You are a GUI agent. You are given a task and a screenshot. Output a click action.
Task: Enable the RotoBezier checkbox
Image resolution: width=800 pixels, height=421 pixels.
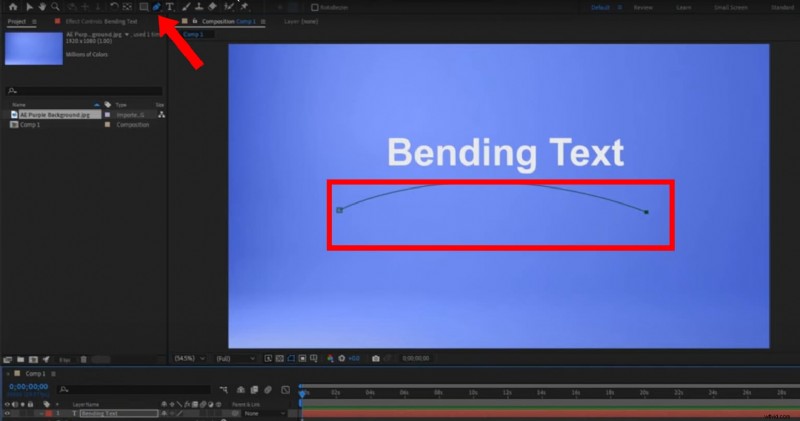(315, 8)
